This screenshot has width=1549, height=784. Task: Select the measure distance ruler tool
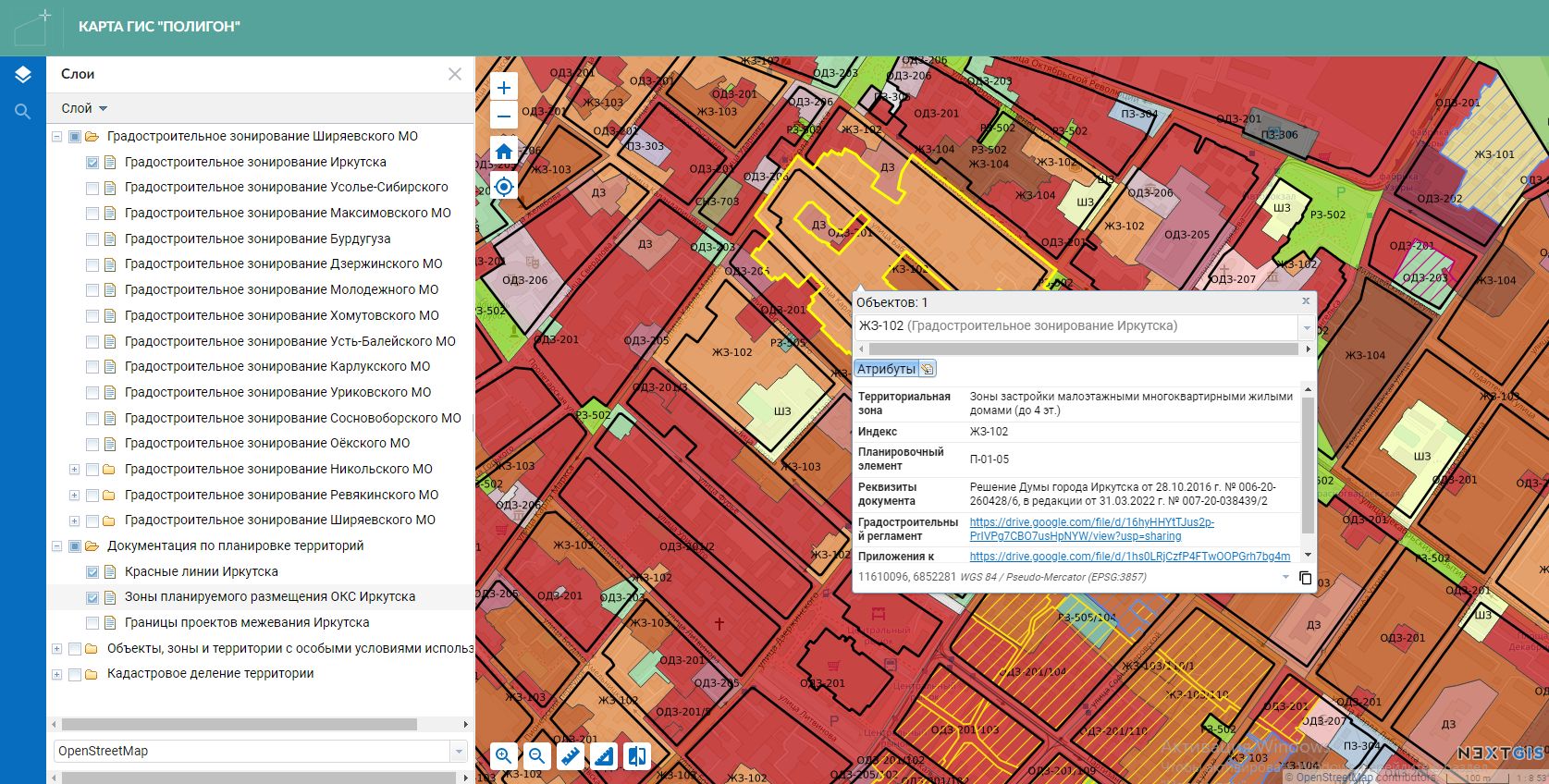[571, 756]
